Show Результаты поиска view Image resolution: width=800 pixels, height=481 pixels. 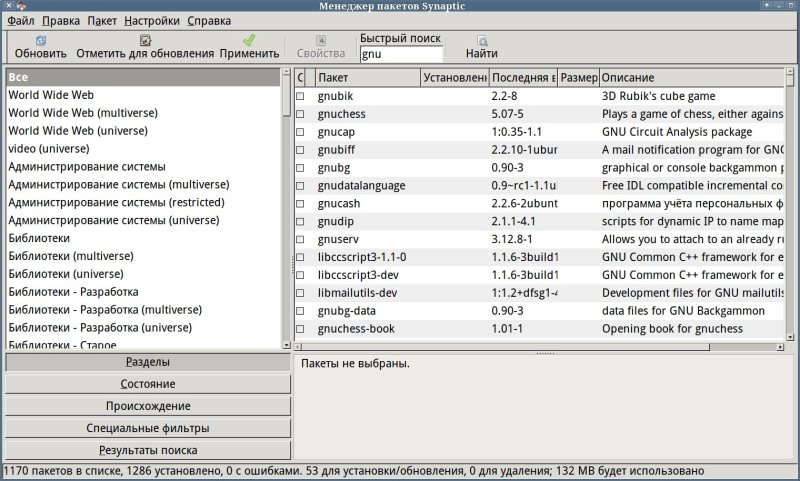148,450
